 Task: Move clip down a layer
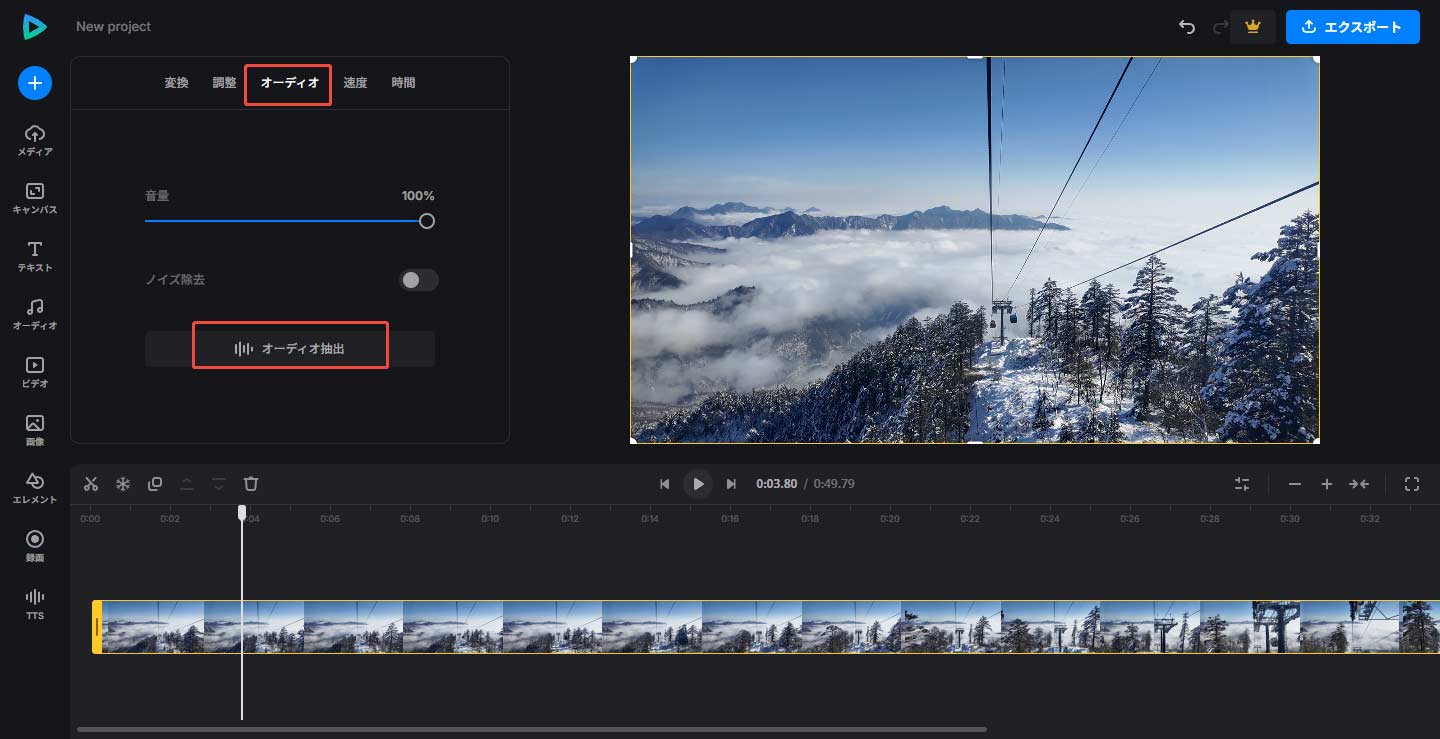point(219,484)
